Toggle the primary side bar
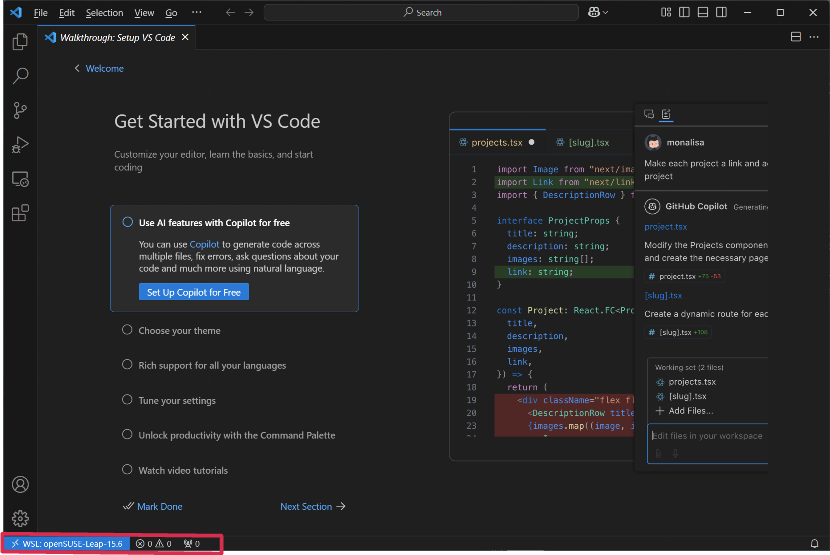Screen dimensions: 830x555 click(x=684, y=12)
